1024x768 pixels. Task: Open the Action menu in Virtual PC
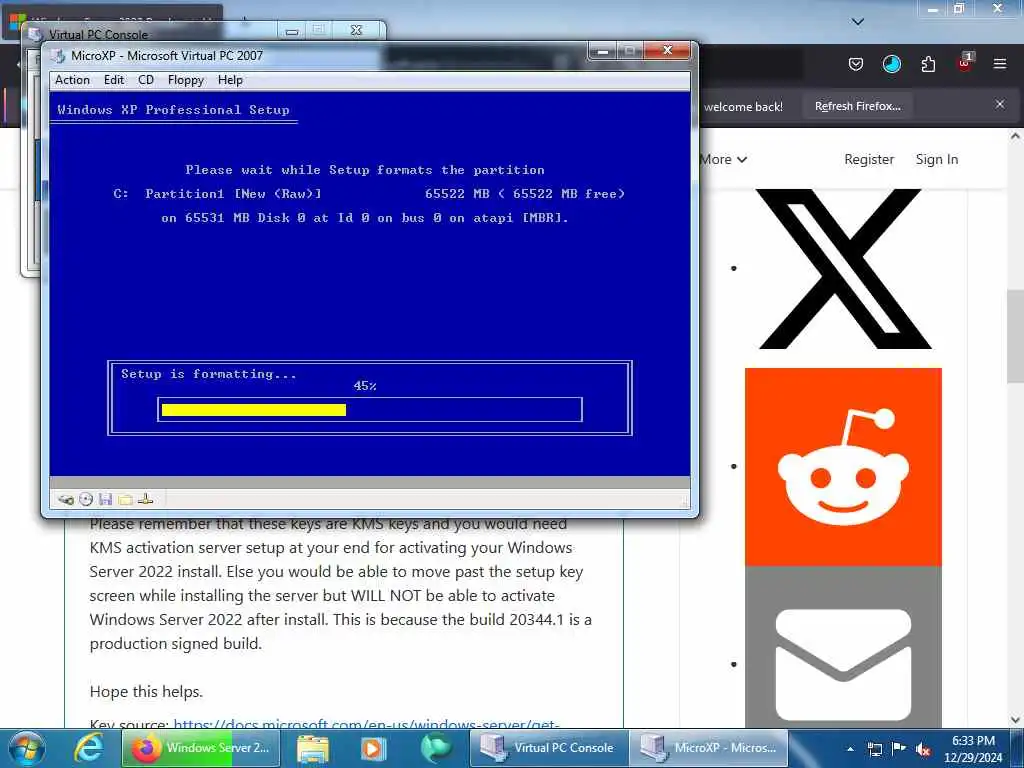pos(72,80)
